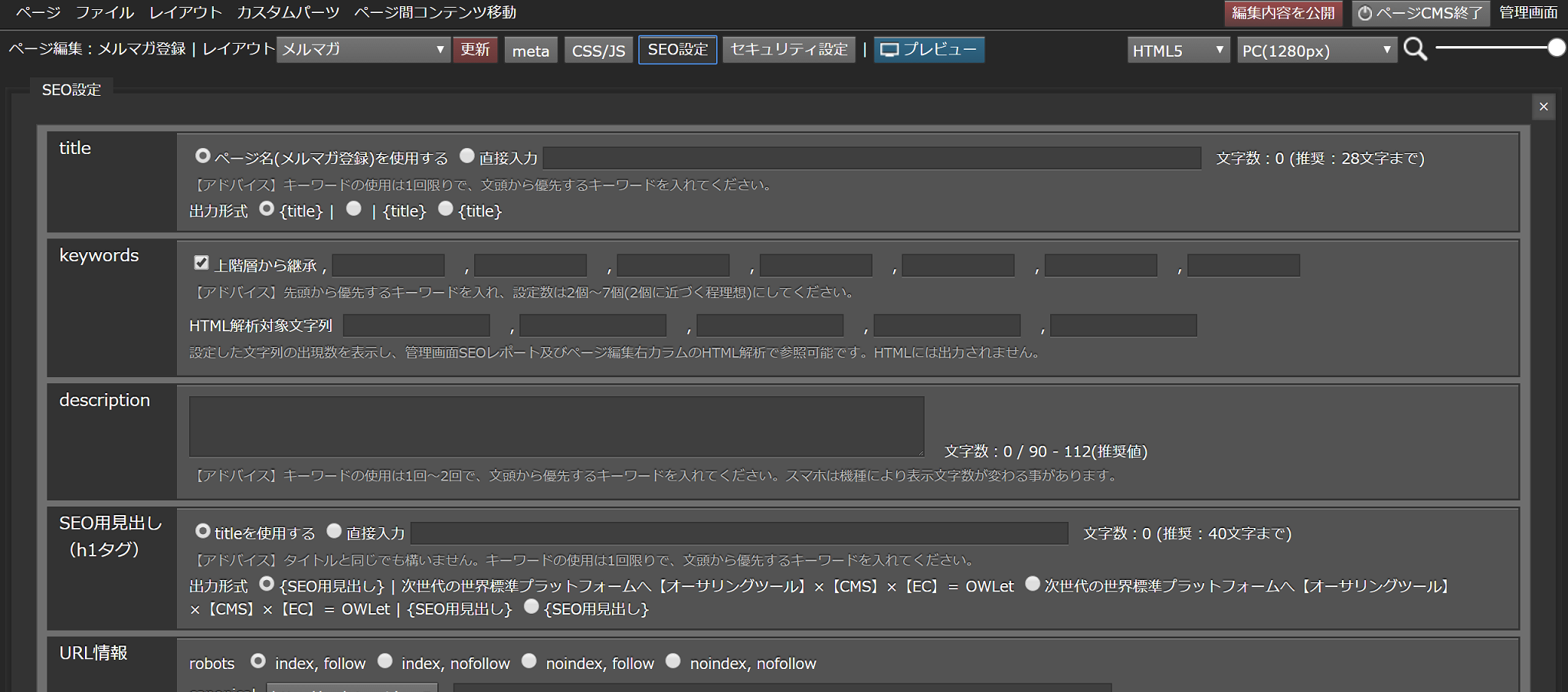Expand the HTML5 dropdown
The width and height of the screenshot is (1568, 692).
[1178, 51]
